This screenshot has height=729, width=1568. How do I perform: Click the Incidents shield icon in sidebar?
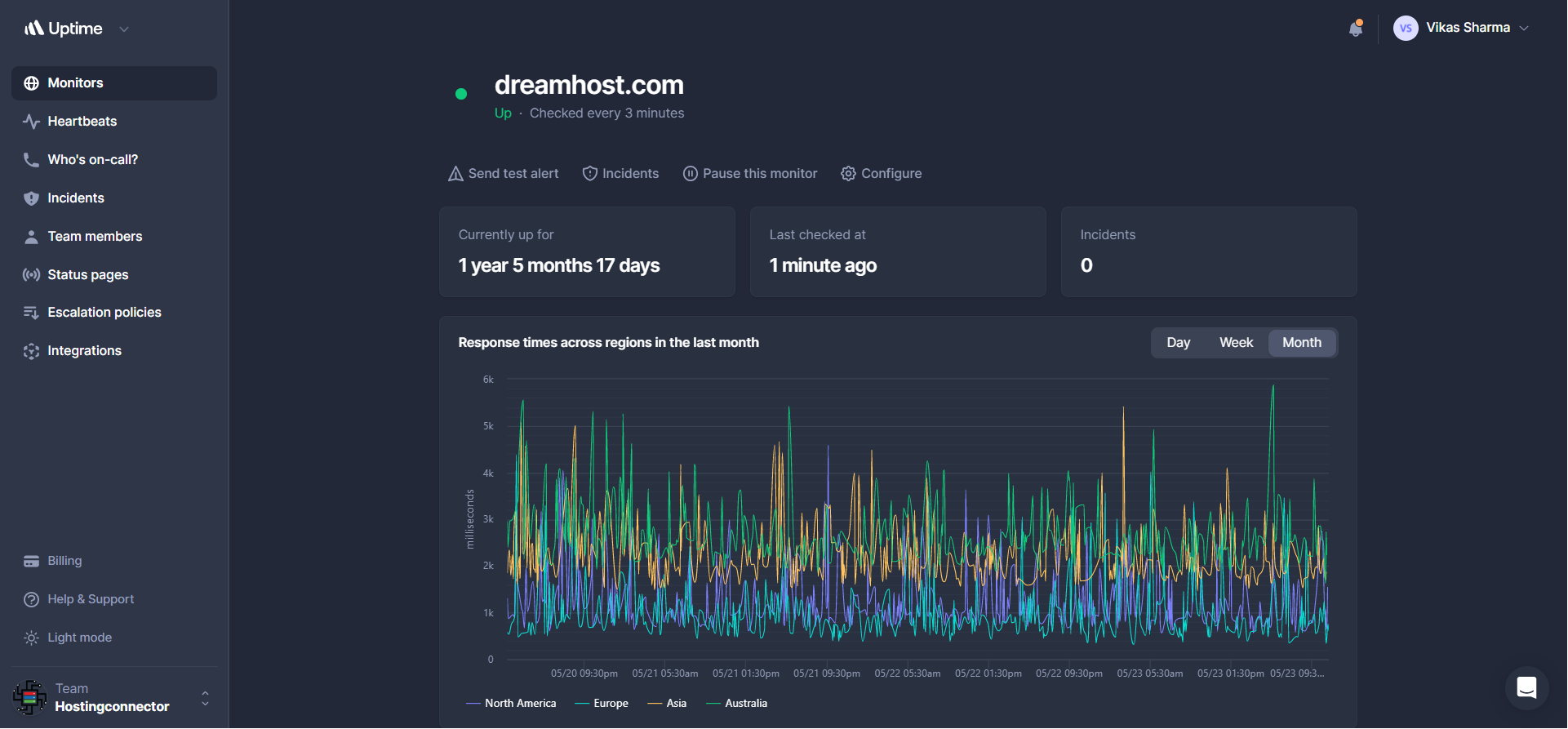(31, 198)
